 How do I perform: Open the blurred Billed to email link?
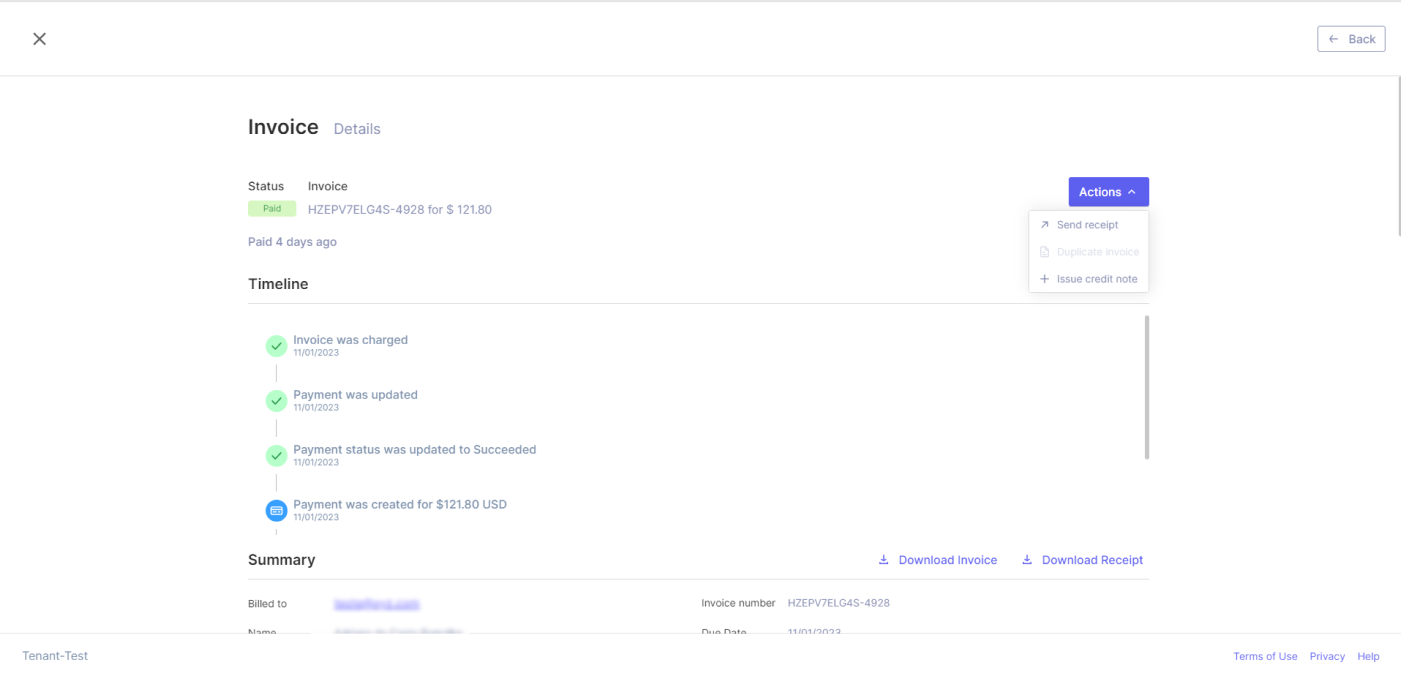pos(376,604)
